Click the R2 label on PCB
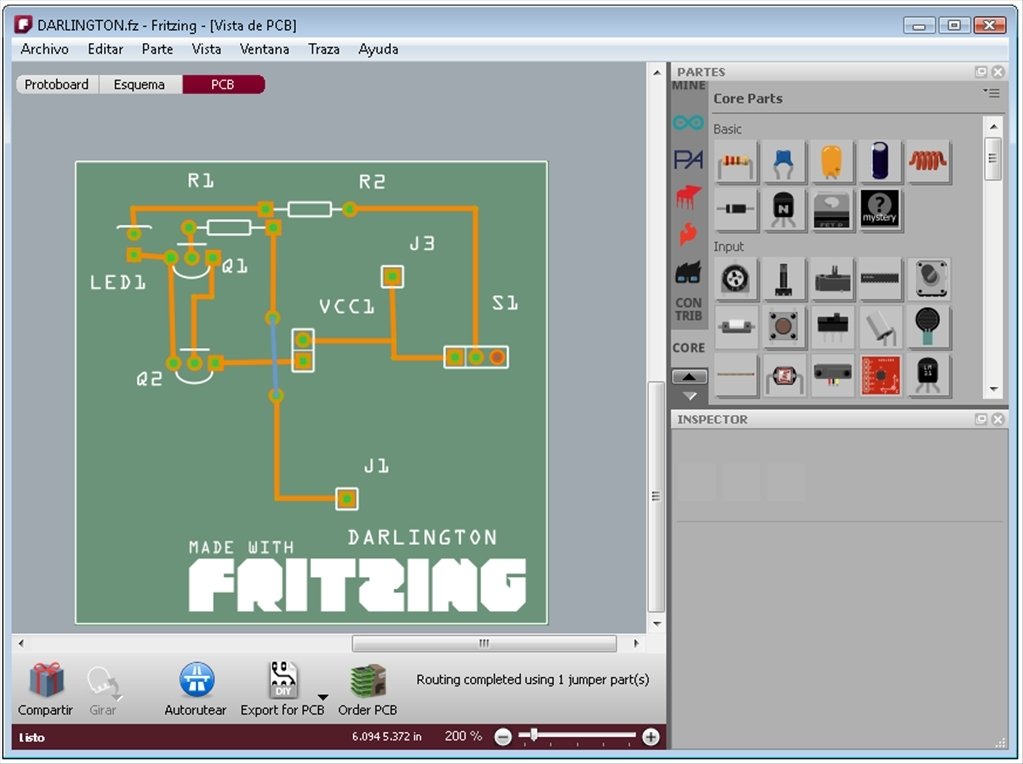1023x764 pixels. click(x=372, y=181)
